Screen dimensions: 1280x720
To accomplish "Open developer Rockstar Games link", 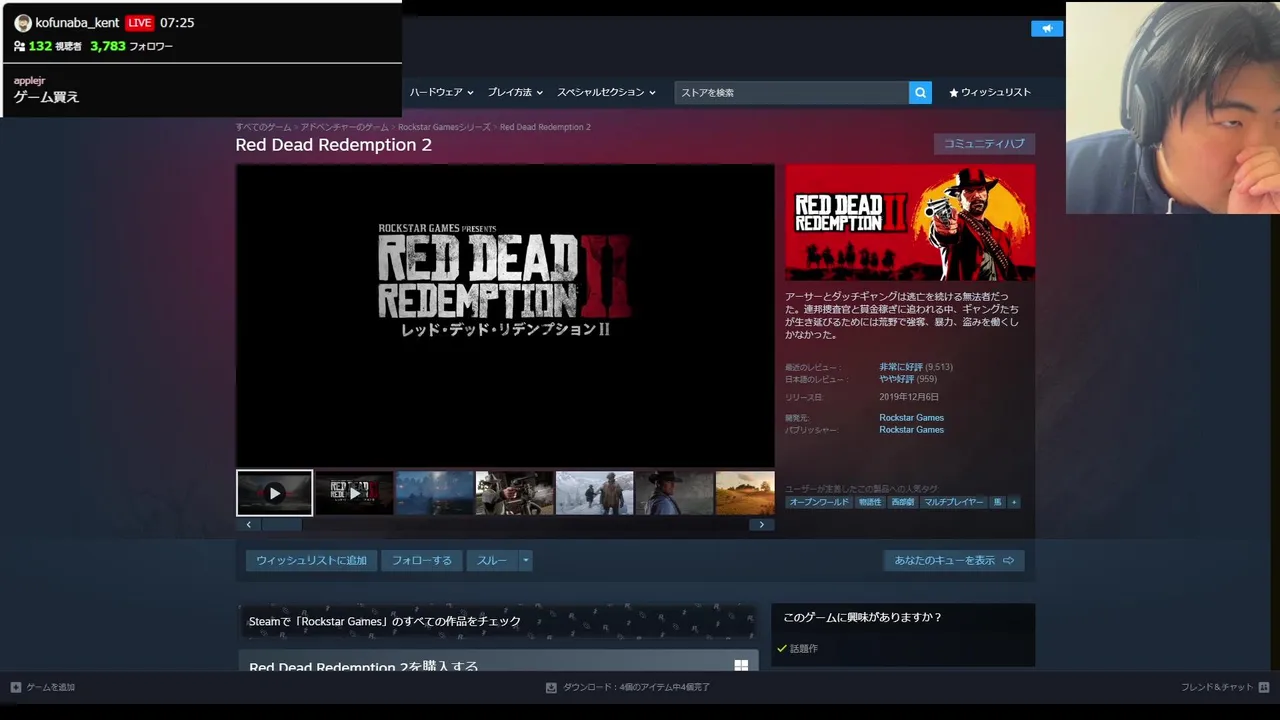I will click(911, 417).
